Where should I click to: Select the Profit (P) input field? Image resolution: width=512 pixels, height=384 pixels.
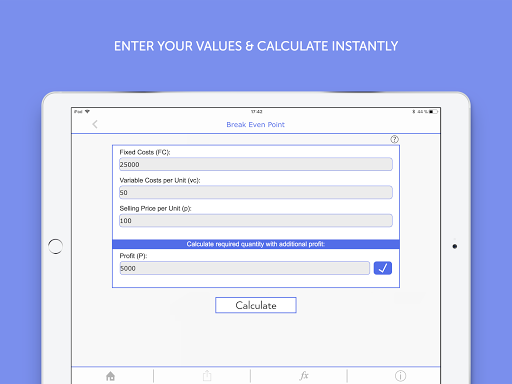point(245,268)
